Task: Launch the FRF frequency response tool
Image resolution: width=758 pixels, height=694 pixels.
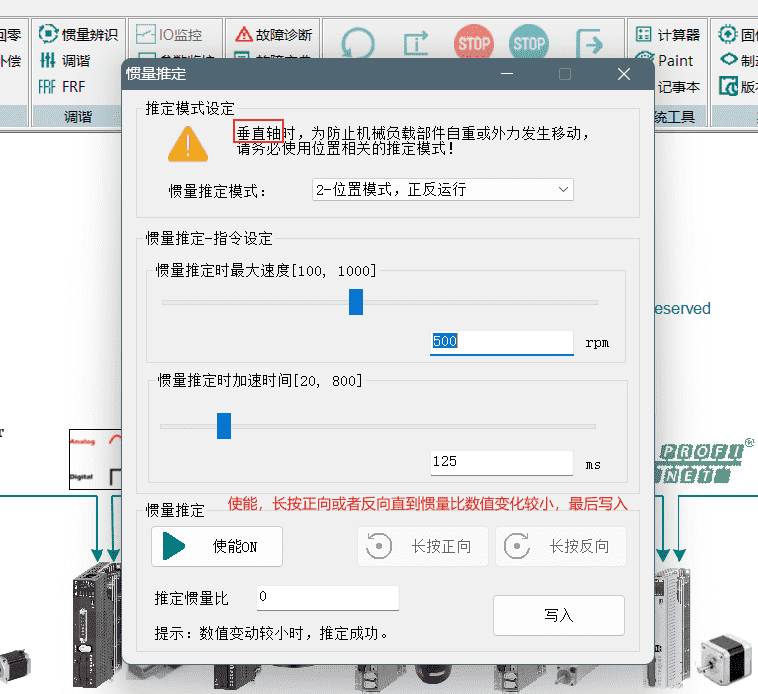Action: pos(62,87)
